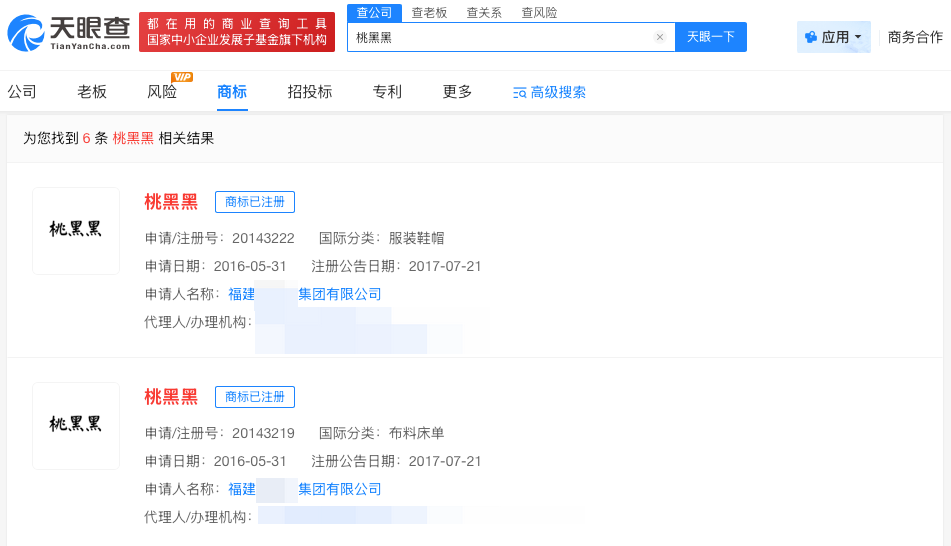951x546 pixels.
Task: Select the 专利 results category
Action: (387, 92)
